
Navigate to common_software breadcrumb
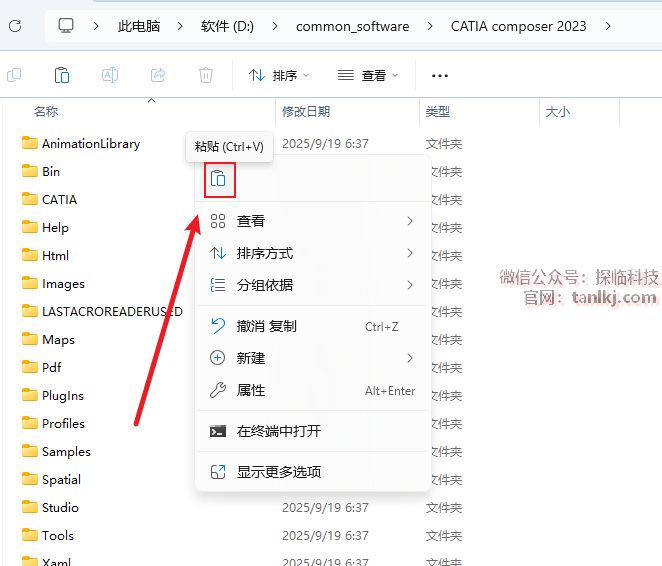[x=353, y=26]
